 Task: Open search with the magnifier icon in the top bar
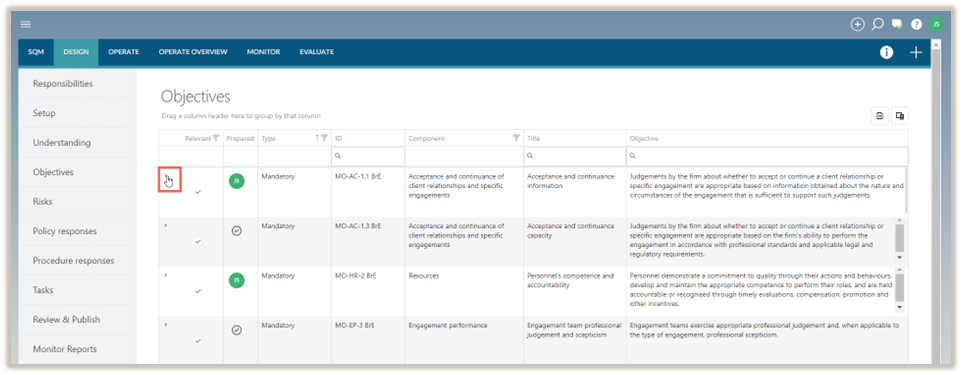877,25
